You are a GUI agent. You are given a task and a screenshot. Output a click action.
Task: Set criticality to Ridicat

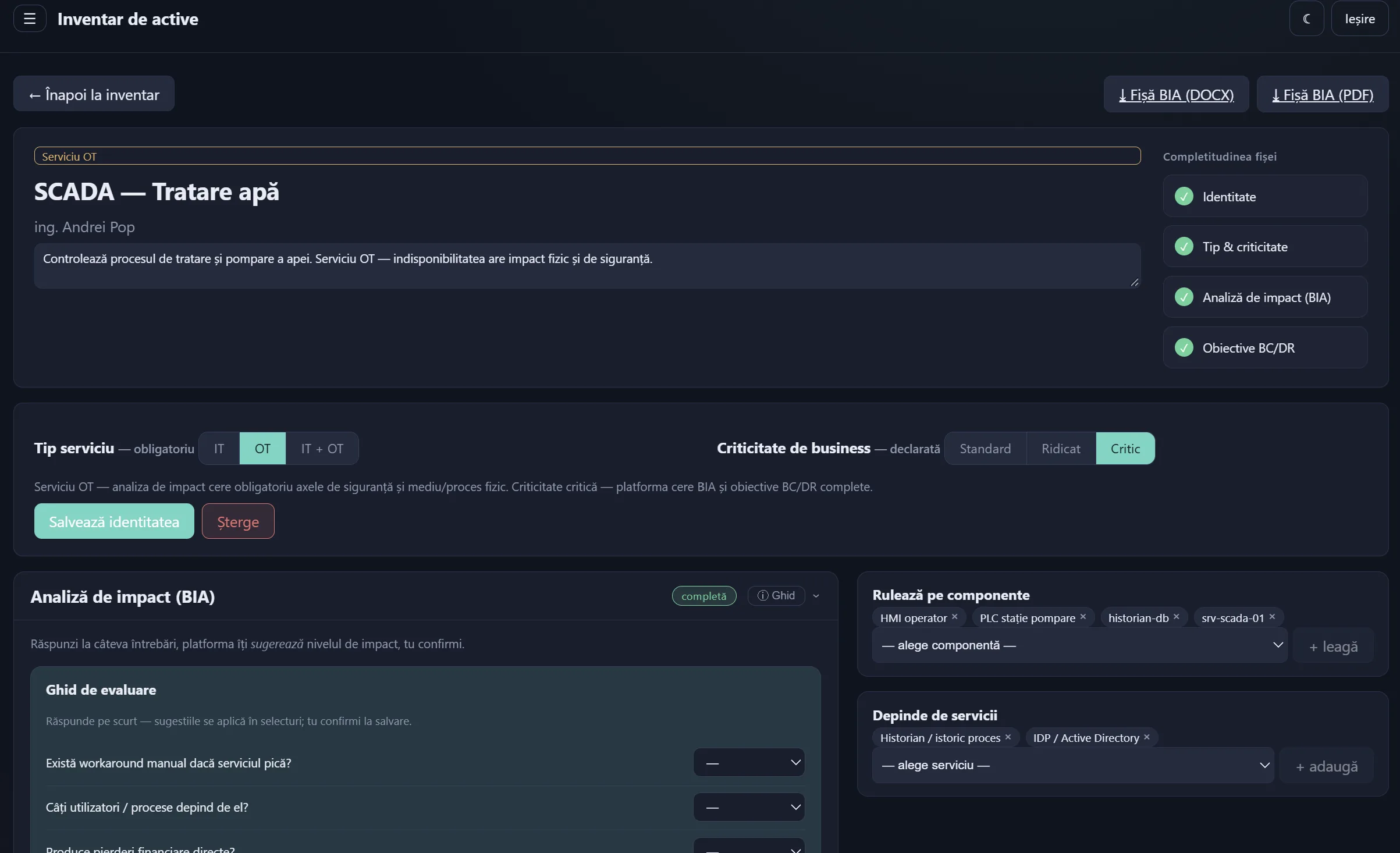tap(1061, 449)
